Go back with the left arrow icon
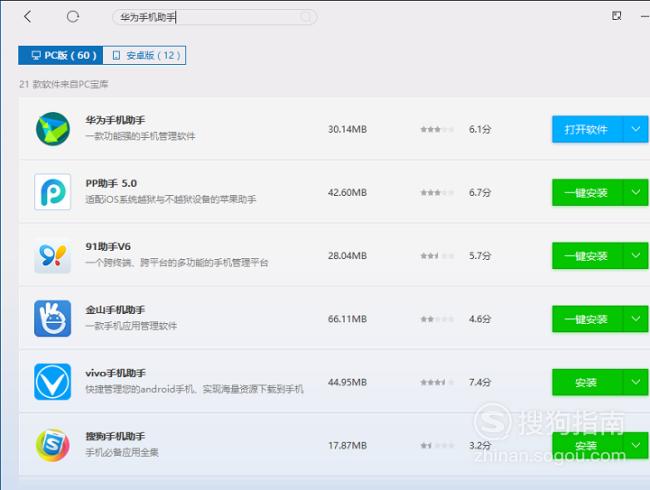Viewport: 650px width, 490px height. click(x=28, y=17)
